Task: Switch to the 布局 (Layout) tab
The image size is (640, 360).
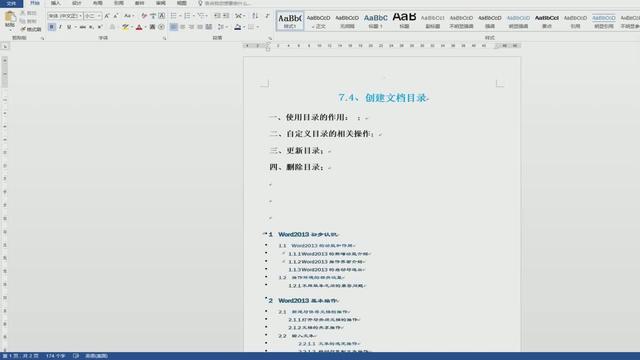Action: coord(98,3)
